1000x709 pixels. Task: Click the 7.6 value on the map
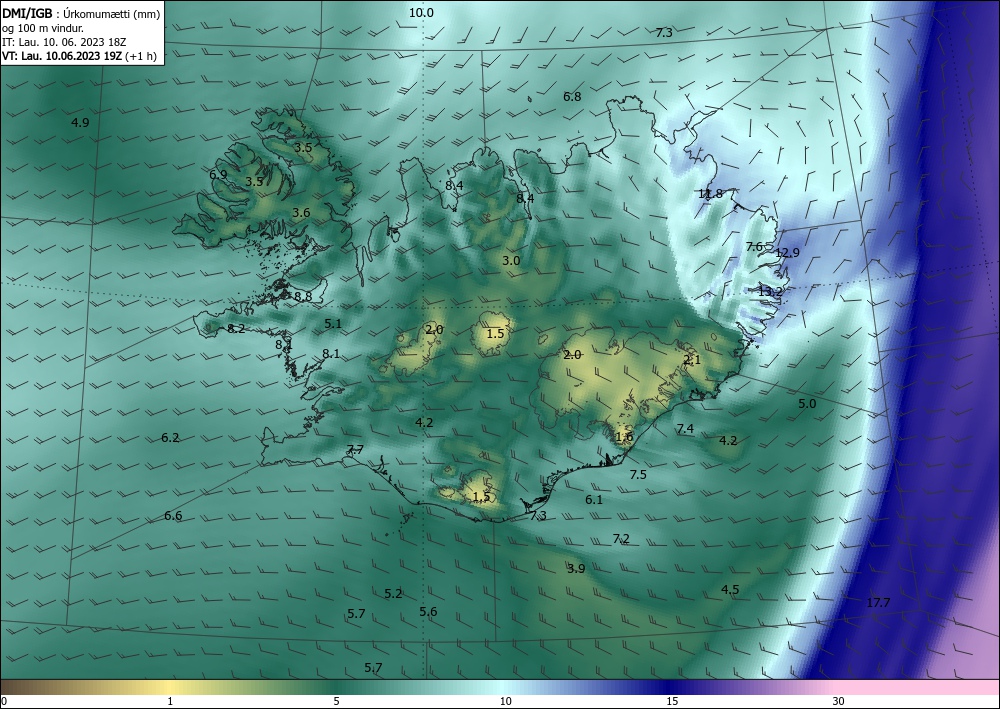point(754,247)
